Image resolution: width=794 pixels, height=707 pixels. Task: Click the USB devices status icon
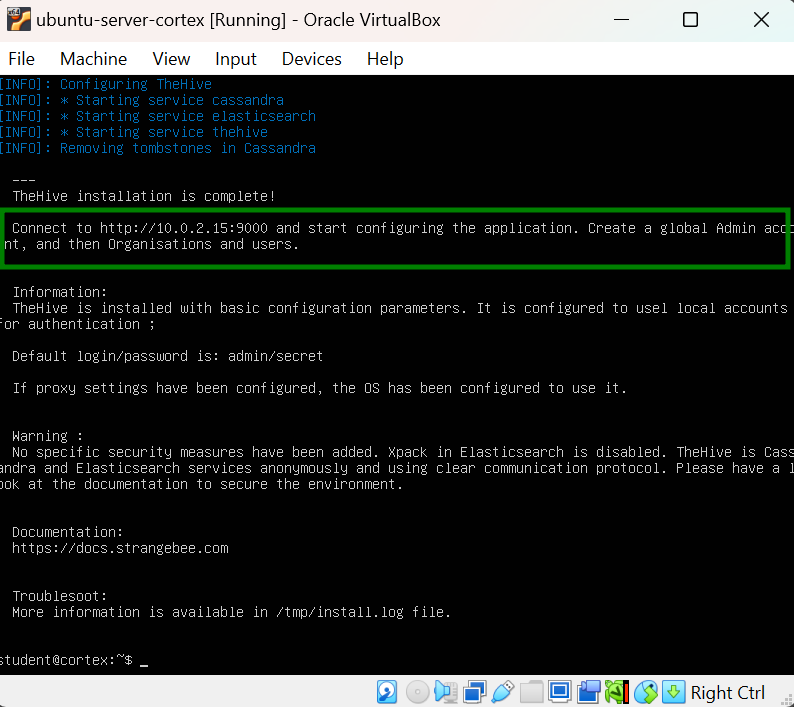(503, 692)
